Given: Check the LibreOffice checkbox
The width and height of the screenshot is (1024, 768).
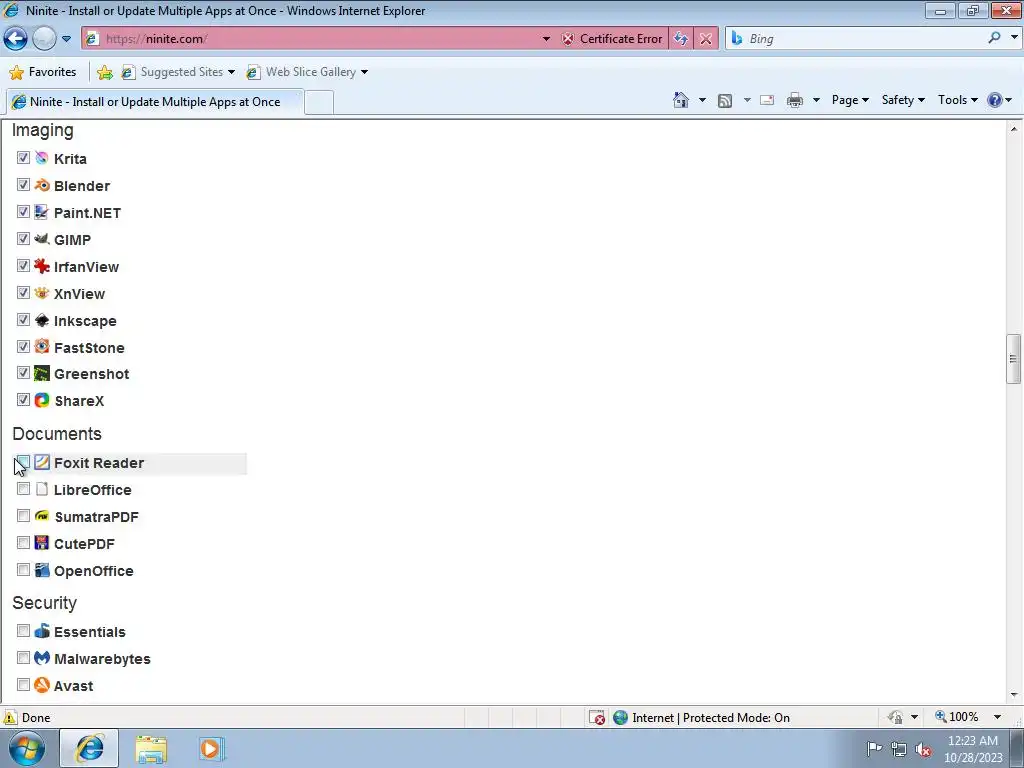Looking at the screenshot, I should tap(24, 488).
